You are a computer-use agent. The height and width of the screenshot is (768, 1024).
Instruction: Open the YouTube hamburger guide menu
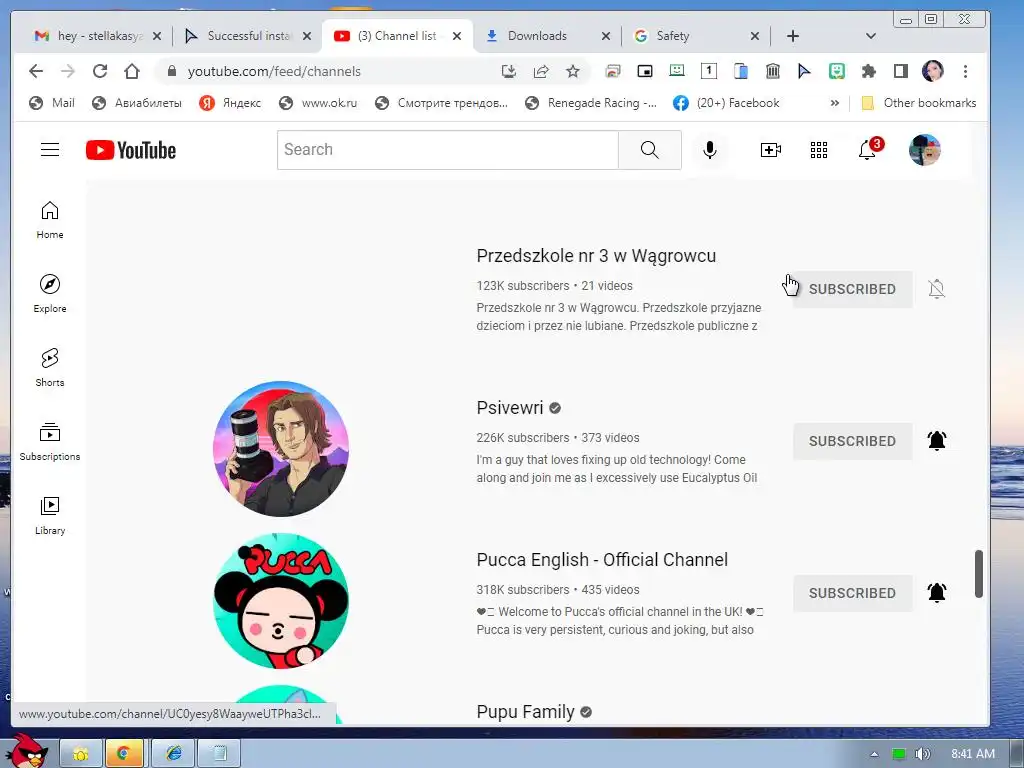50,150
